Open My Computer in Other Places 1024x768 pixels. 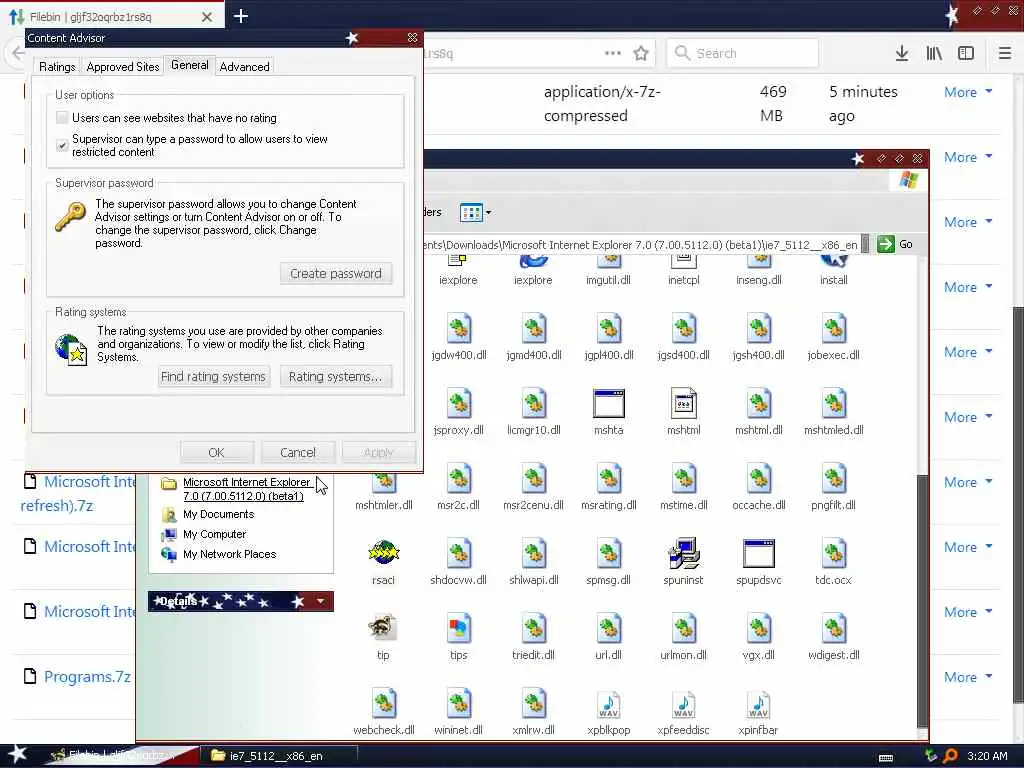pyautogui.click(x=215, y=534)
